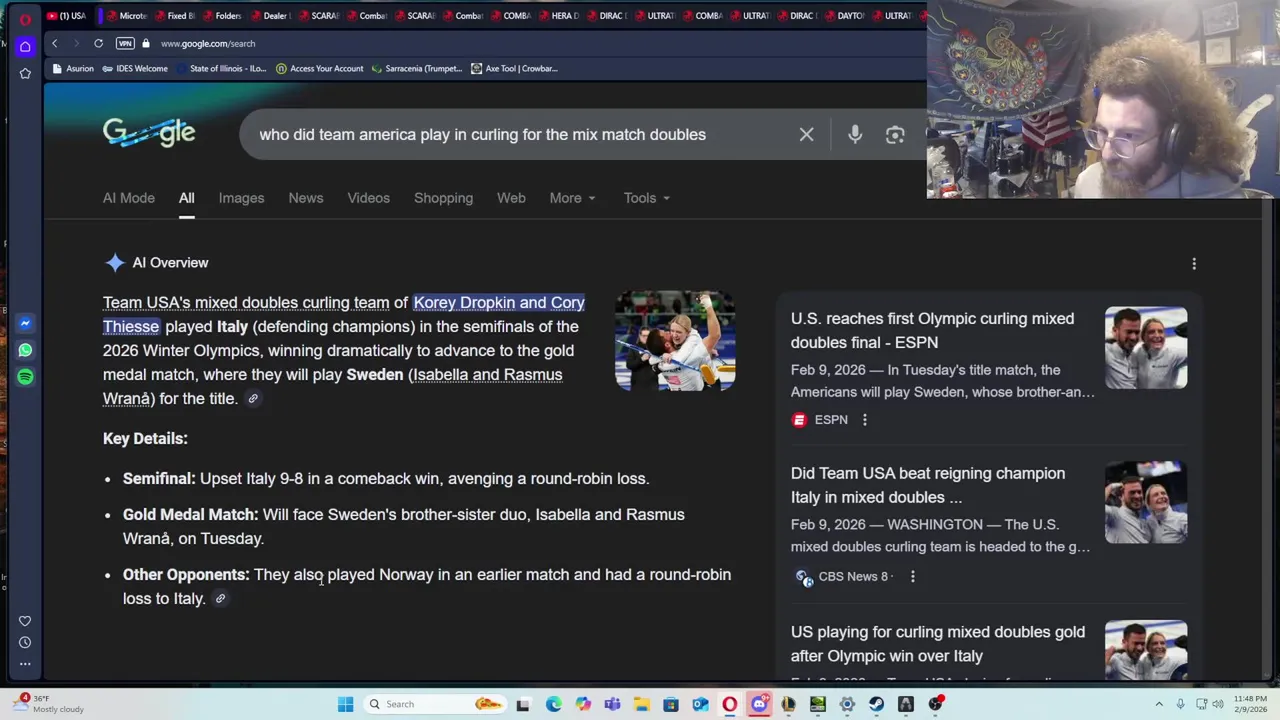Open the Windows Start menu
Viewport: 1280px width, 720px height.
point(345,704)
